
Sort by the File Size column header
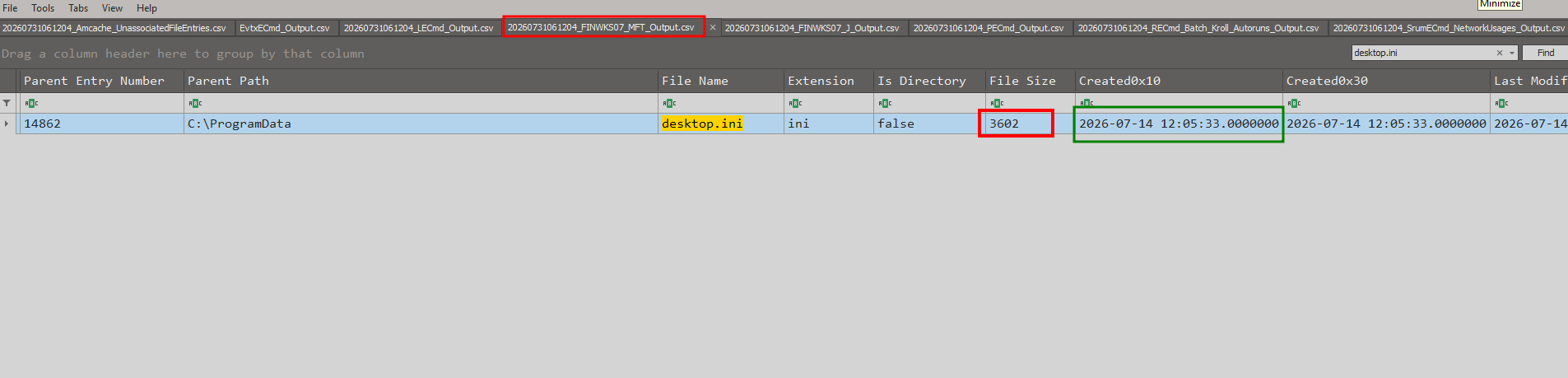1030,81
